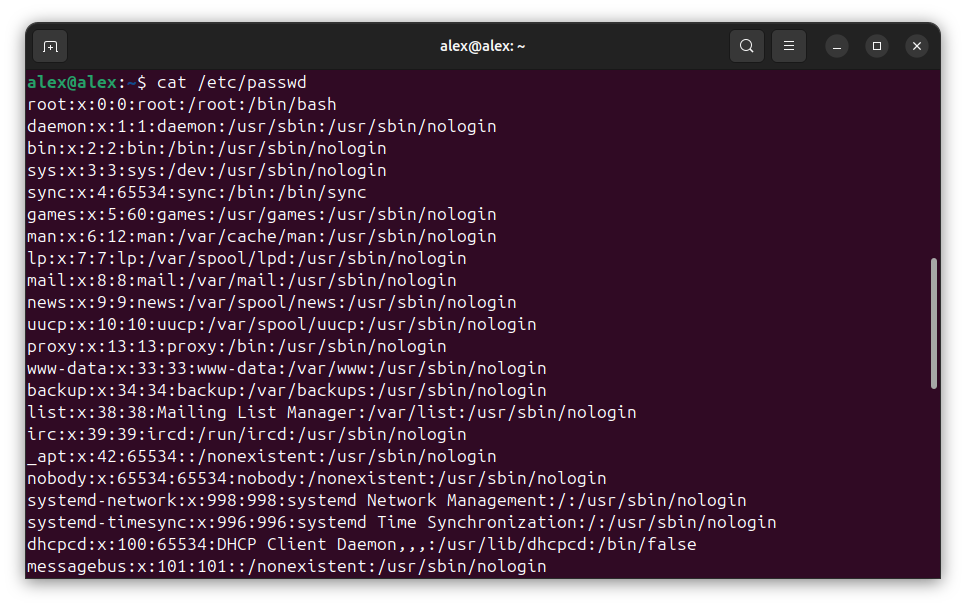This screenshot has height=607, width=966.
Task: Maximize the terminal window
Action: tap(877, 46)
